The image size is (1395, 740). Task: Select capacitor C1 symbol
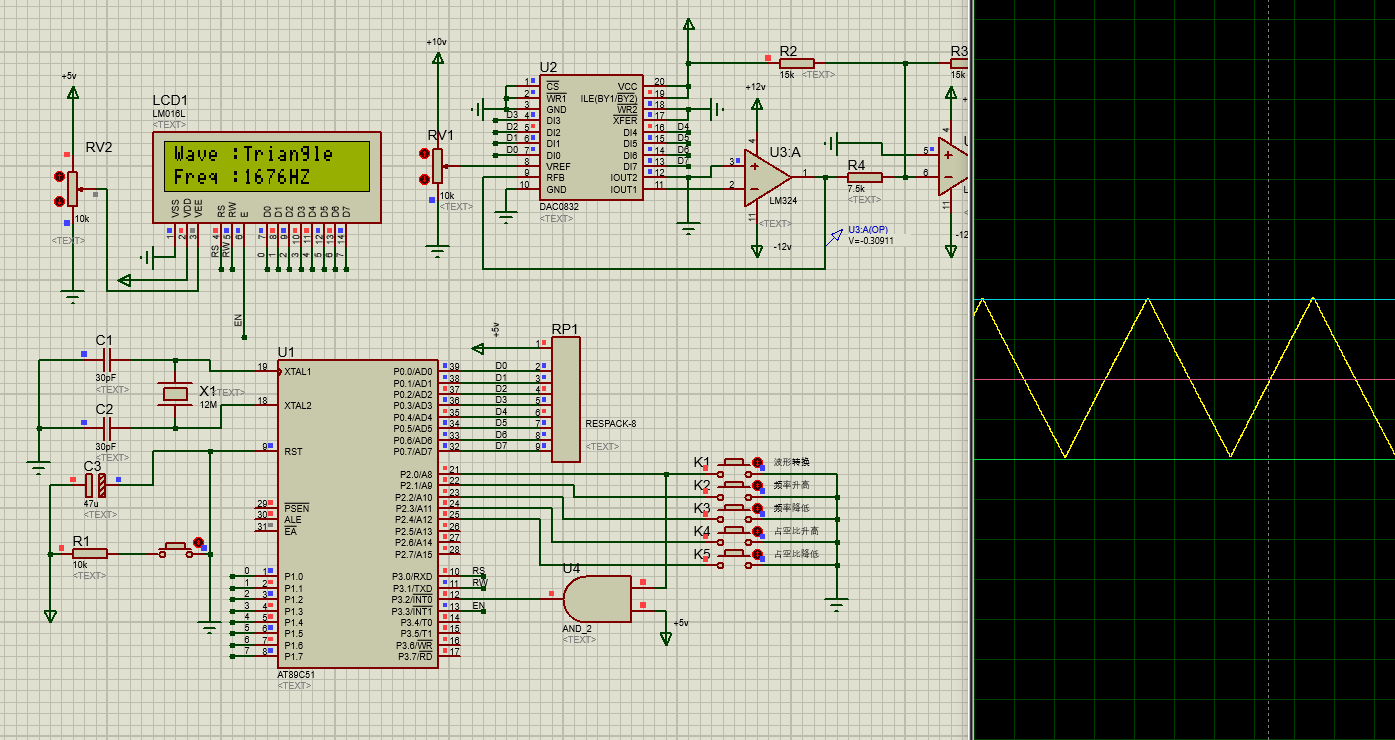(x=106, y=359)
